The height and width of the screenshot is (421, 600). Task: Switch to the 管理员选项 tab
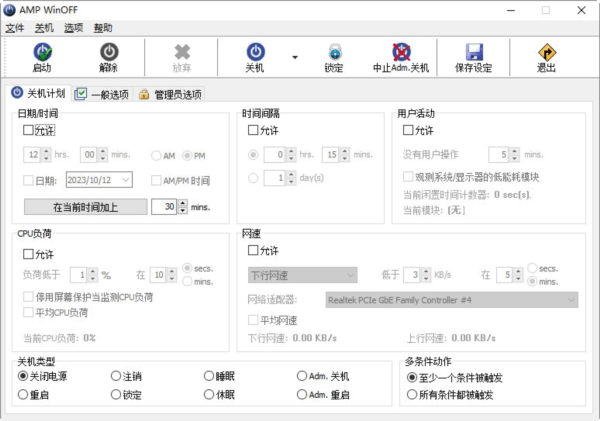[170, 94]
